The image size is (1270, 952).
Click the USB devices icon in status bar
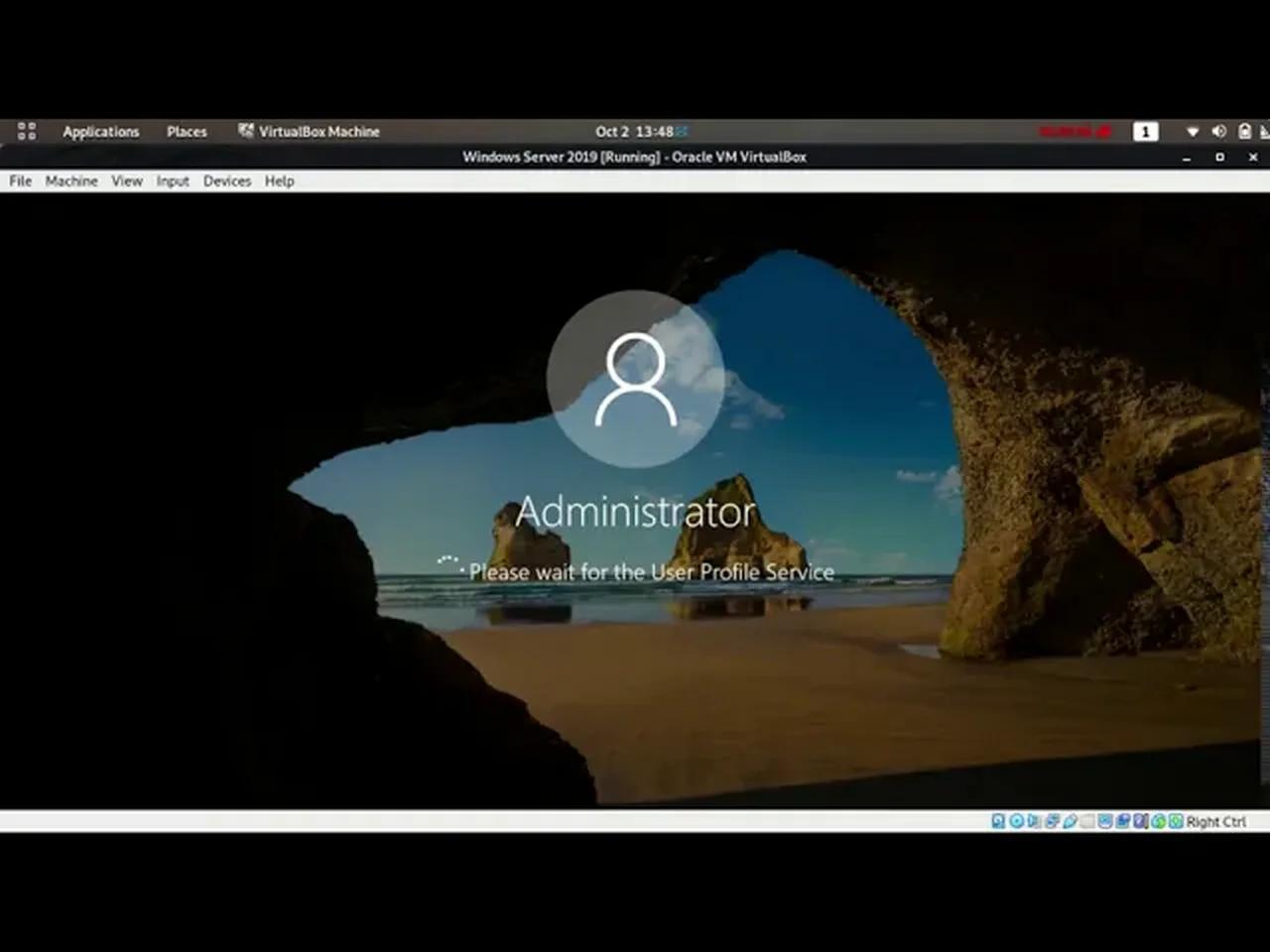[1071, 821]
